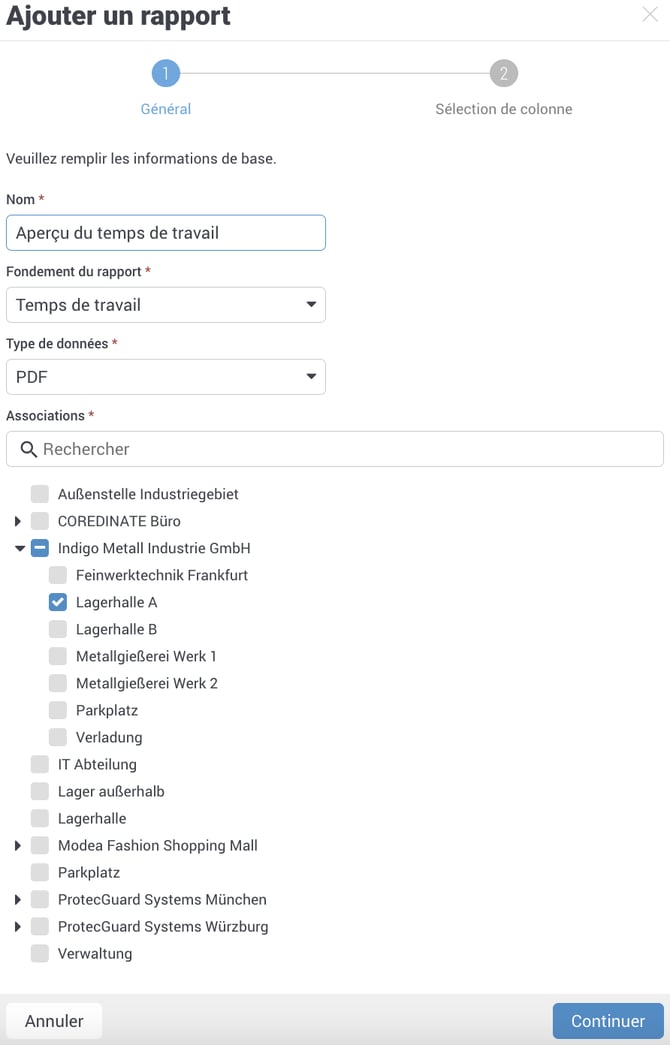Check Feinwerktechnik Frankfurt
670x1045 pixels.
(58, 575)
